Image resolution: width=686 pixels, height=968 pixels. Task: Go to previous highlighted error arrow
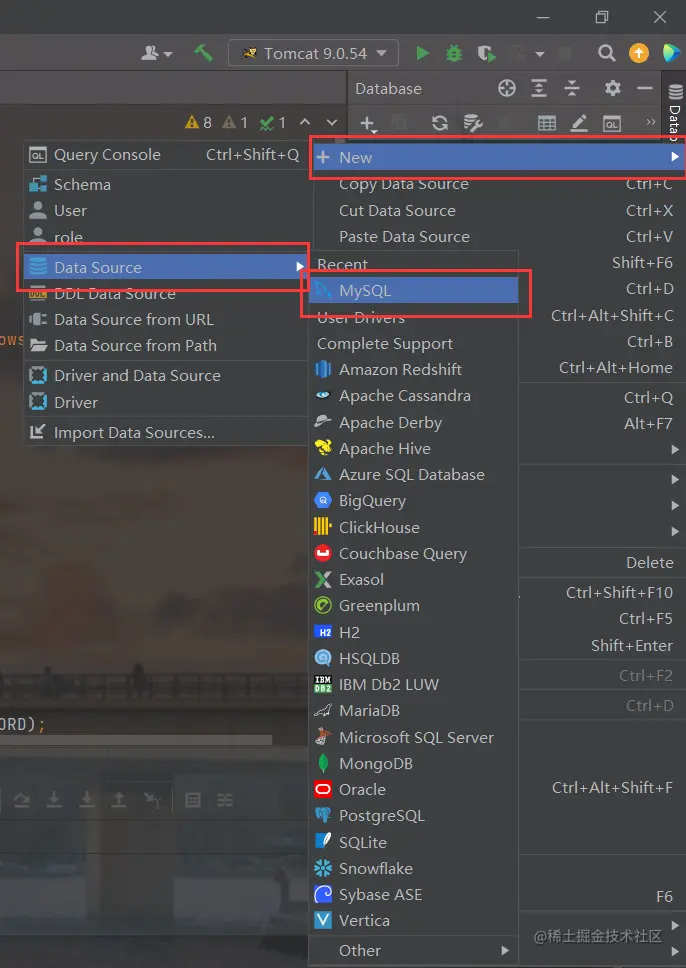tap(305, 122)
